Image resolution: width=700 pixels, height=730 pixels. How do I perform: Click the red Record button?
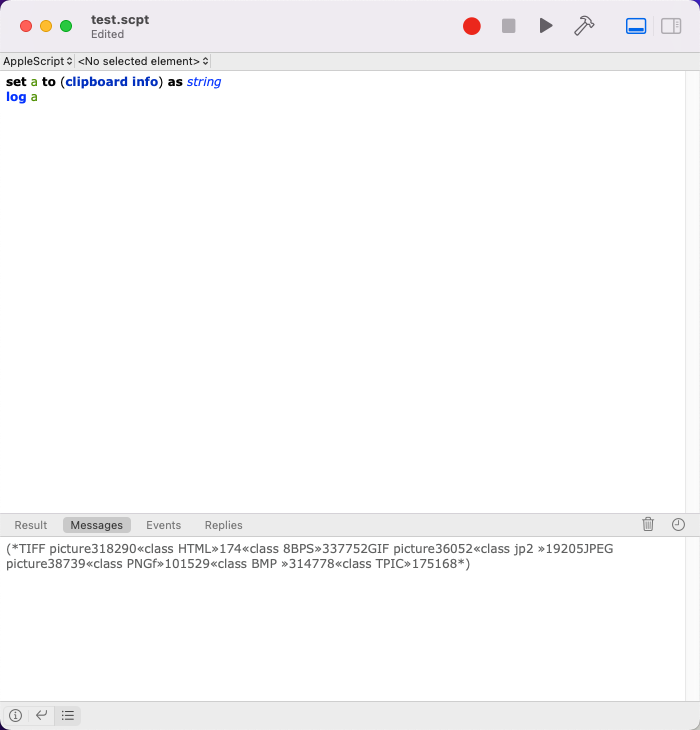[471, 26]
